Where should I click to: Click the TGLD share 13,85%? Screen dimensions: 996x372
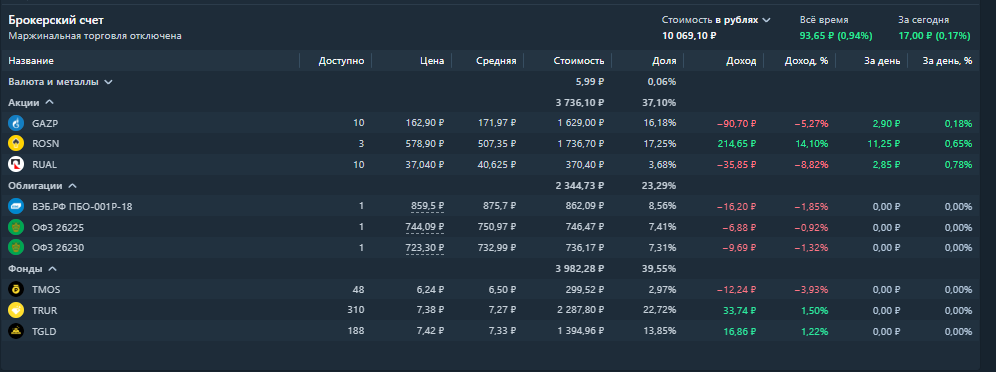tap(659, 331)
